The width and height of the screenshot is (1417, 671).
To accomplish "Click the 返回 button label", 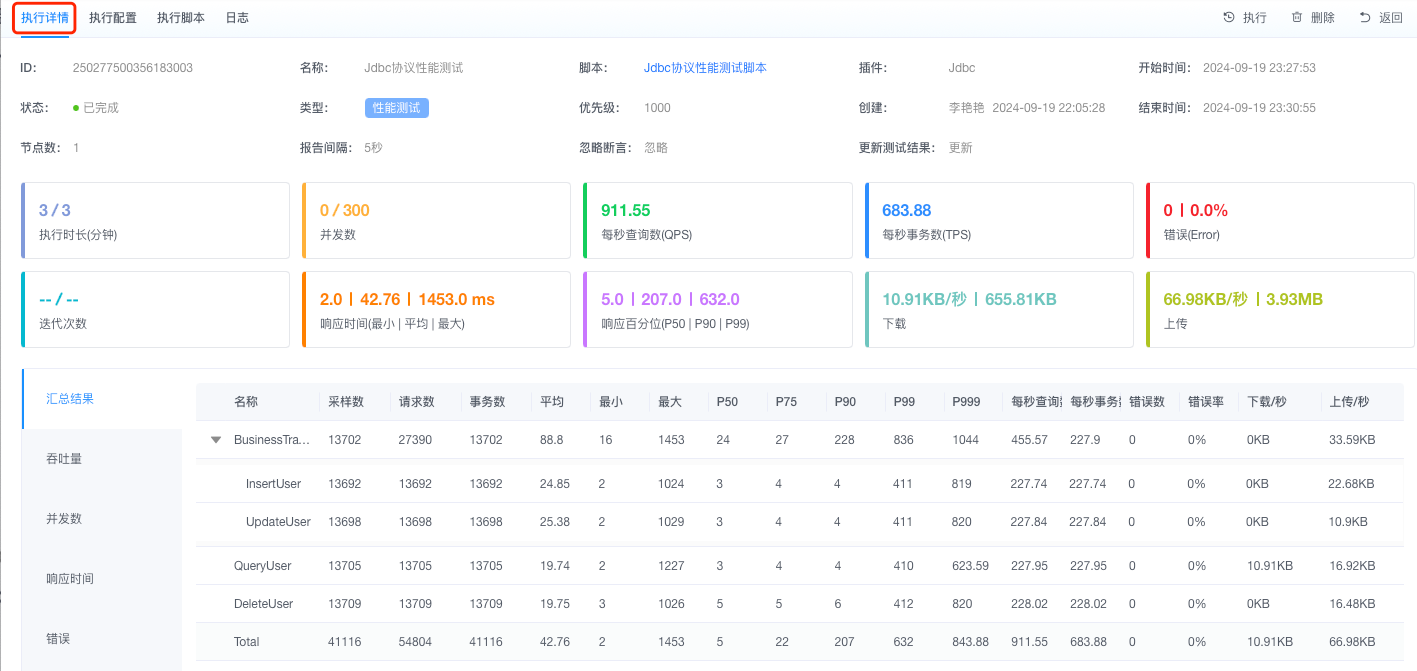I will click(x=1391, y=18).
